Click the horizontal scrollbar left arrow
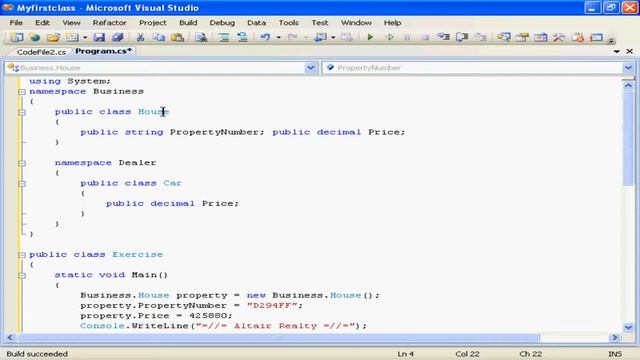 (10, 338)
